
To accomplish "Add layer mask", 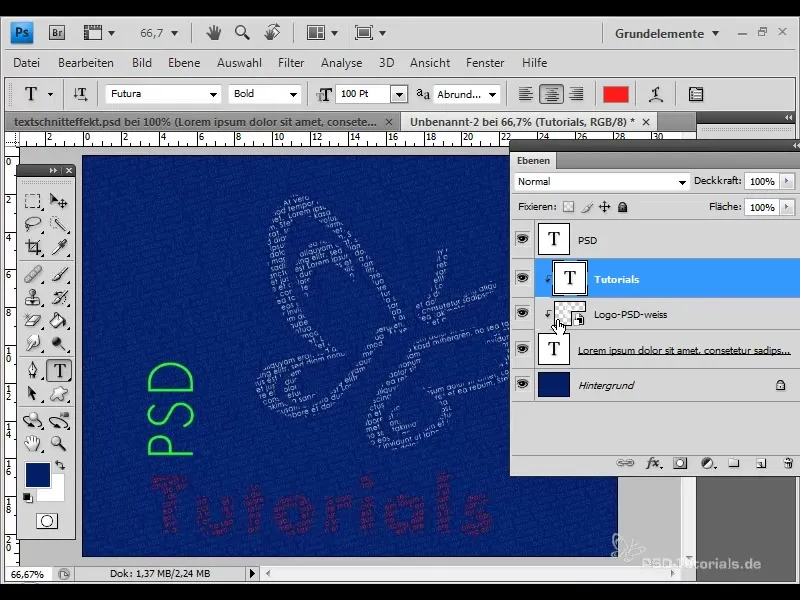I will [x=680, y=463].
